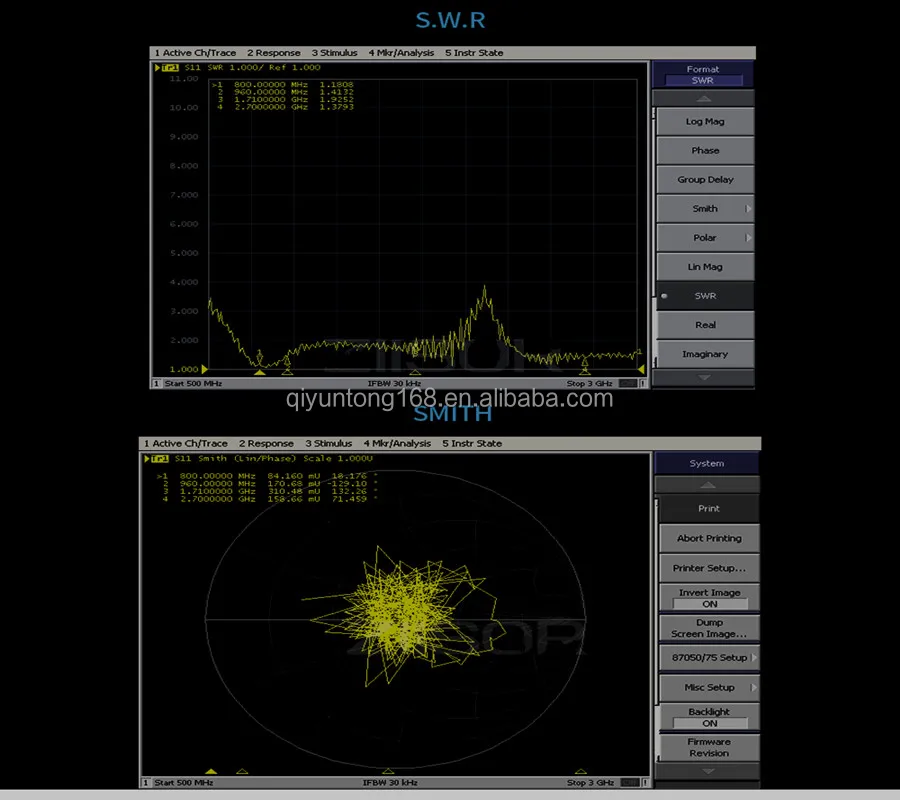
Task: Expand 87050/75 Setup submenu
Action: click(709, 658)
